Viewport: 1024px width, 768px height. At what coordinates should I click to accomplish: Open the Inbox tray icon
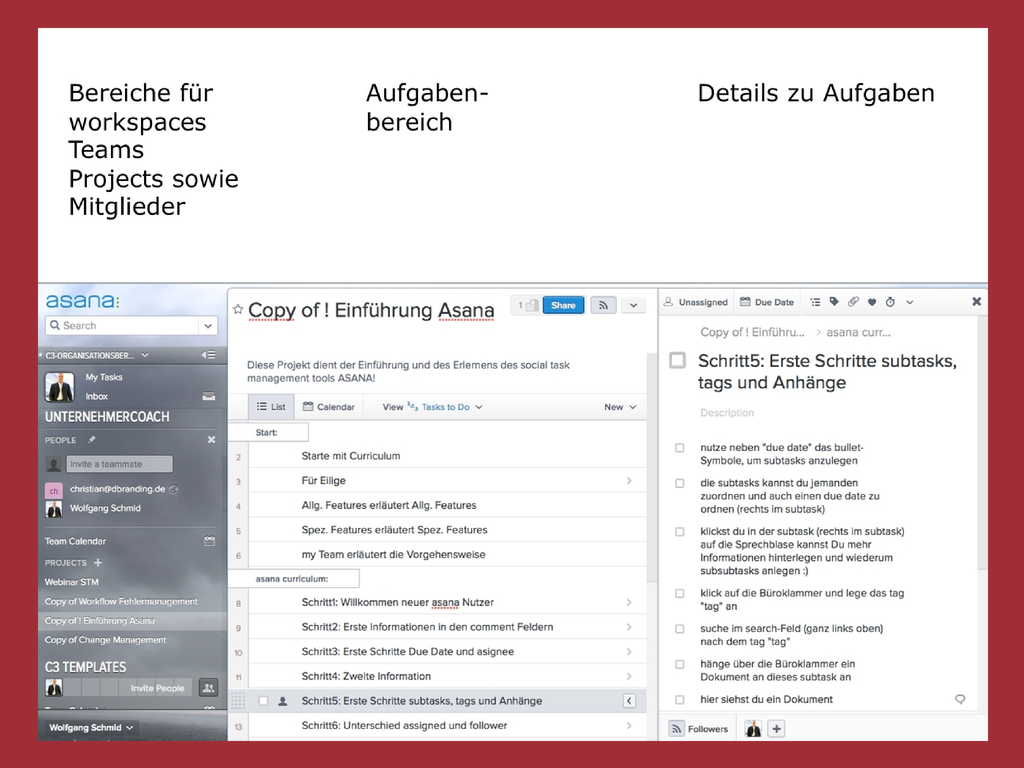pyautogui.click(x=209, y=396)
